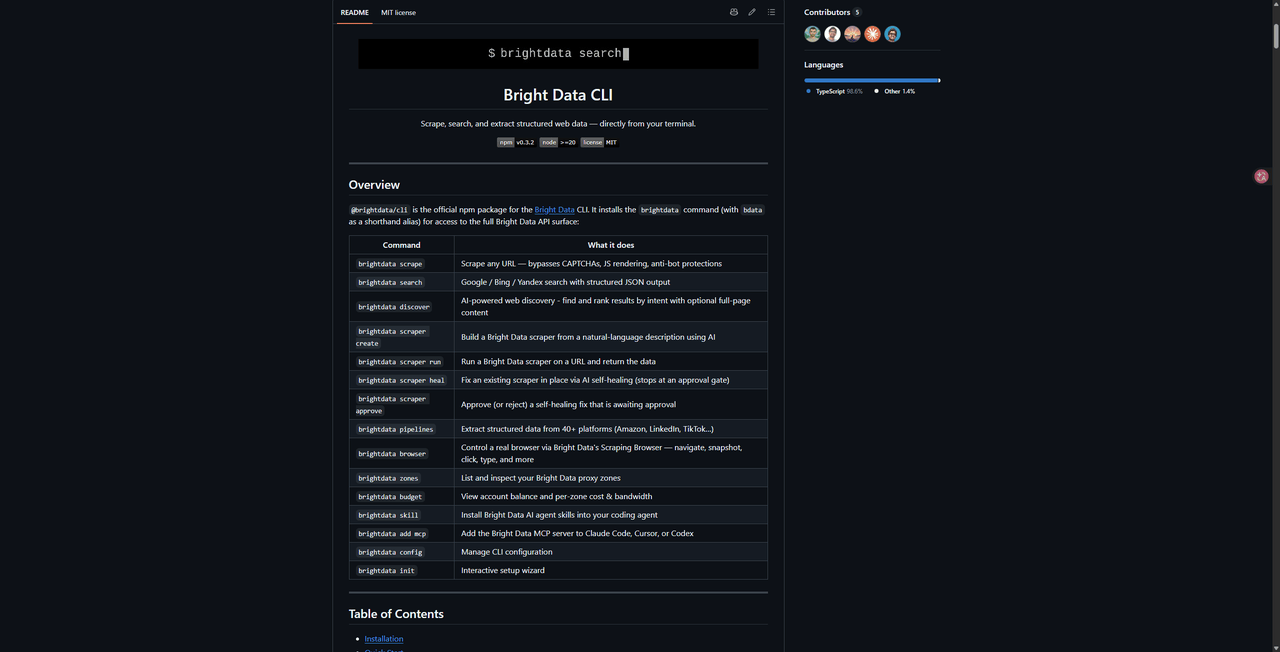Click the What it does column header
Viewport: 1280px width, 652px height.
click(x=611, y=245)
